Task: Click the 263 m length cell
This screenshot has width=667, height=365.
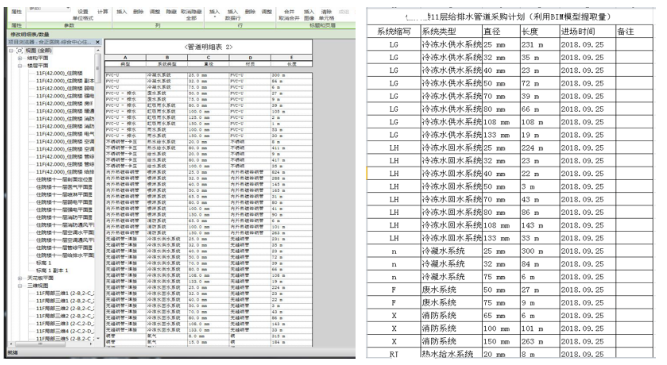Action: click(540, 341)
